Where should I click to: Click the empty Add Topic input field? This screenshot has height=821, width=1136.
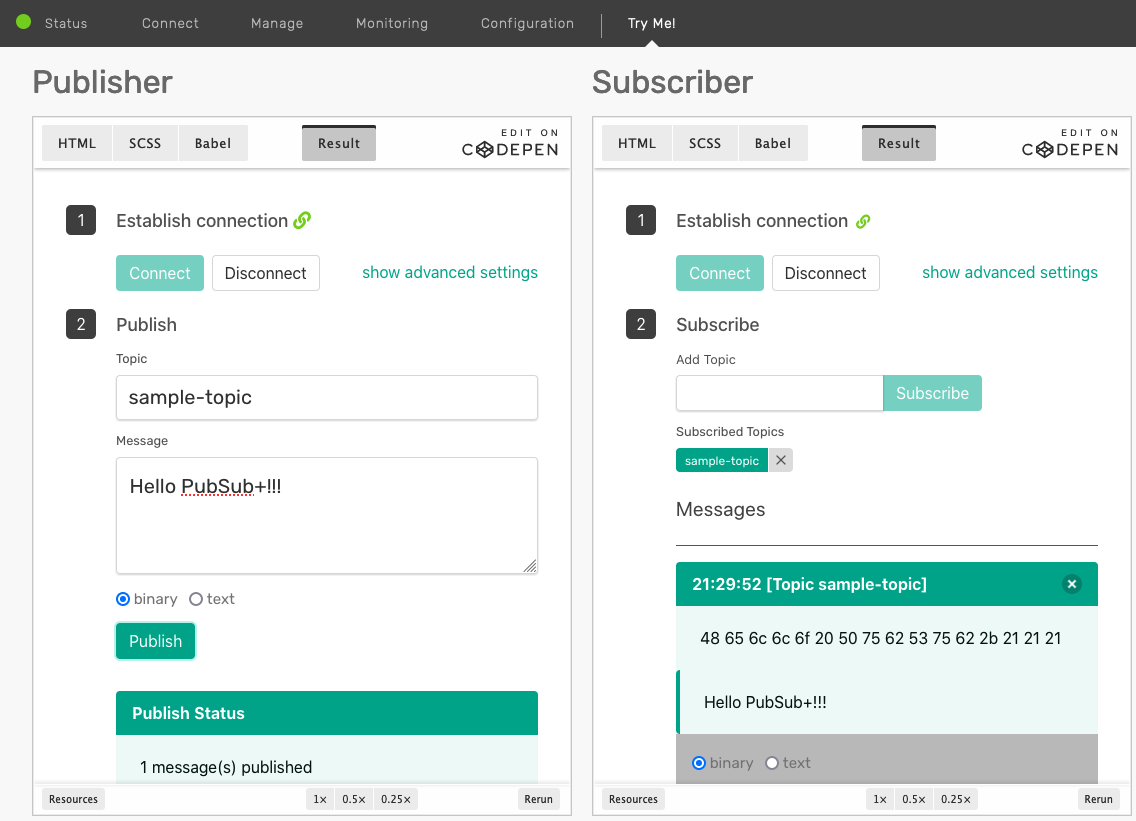pyautogui.click(x=779, y=393)
